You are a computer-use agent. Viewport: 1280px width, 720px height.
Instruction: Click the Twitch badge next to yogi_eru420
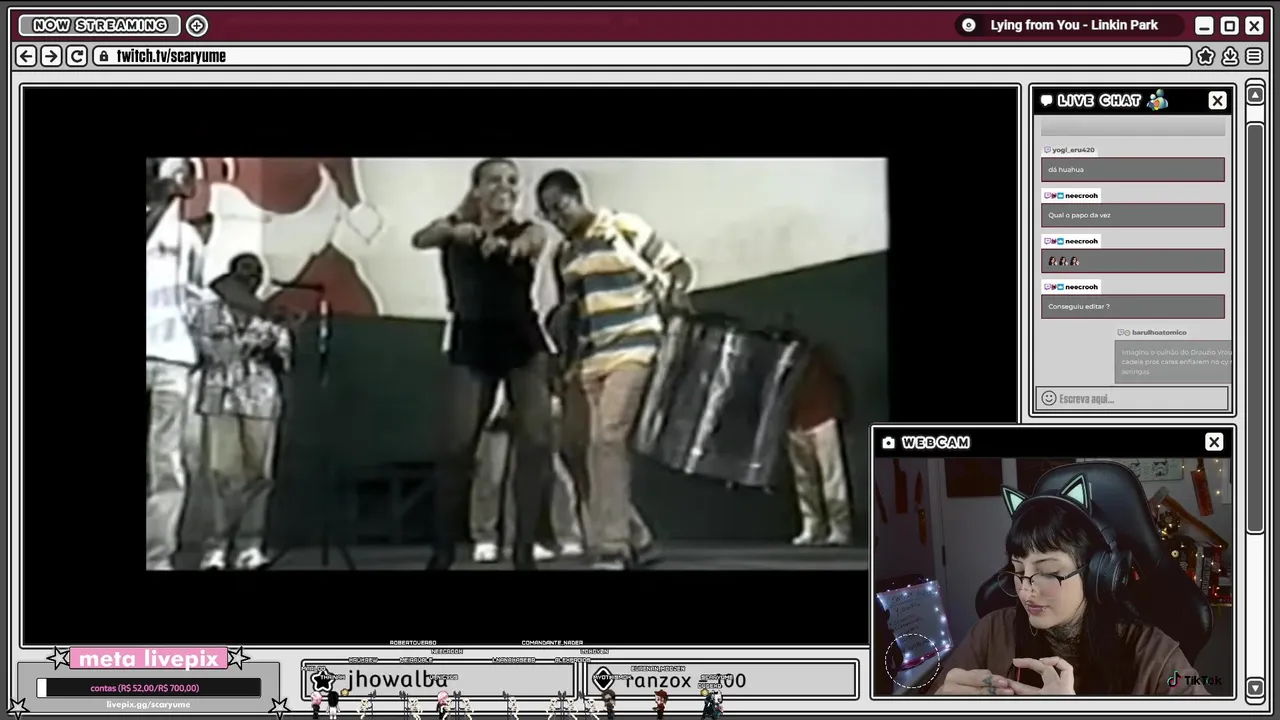(x=1047, y=150)
